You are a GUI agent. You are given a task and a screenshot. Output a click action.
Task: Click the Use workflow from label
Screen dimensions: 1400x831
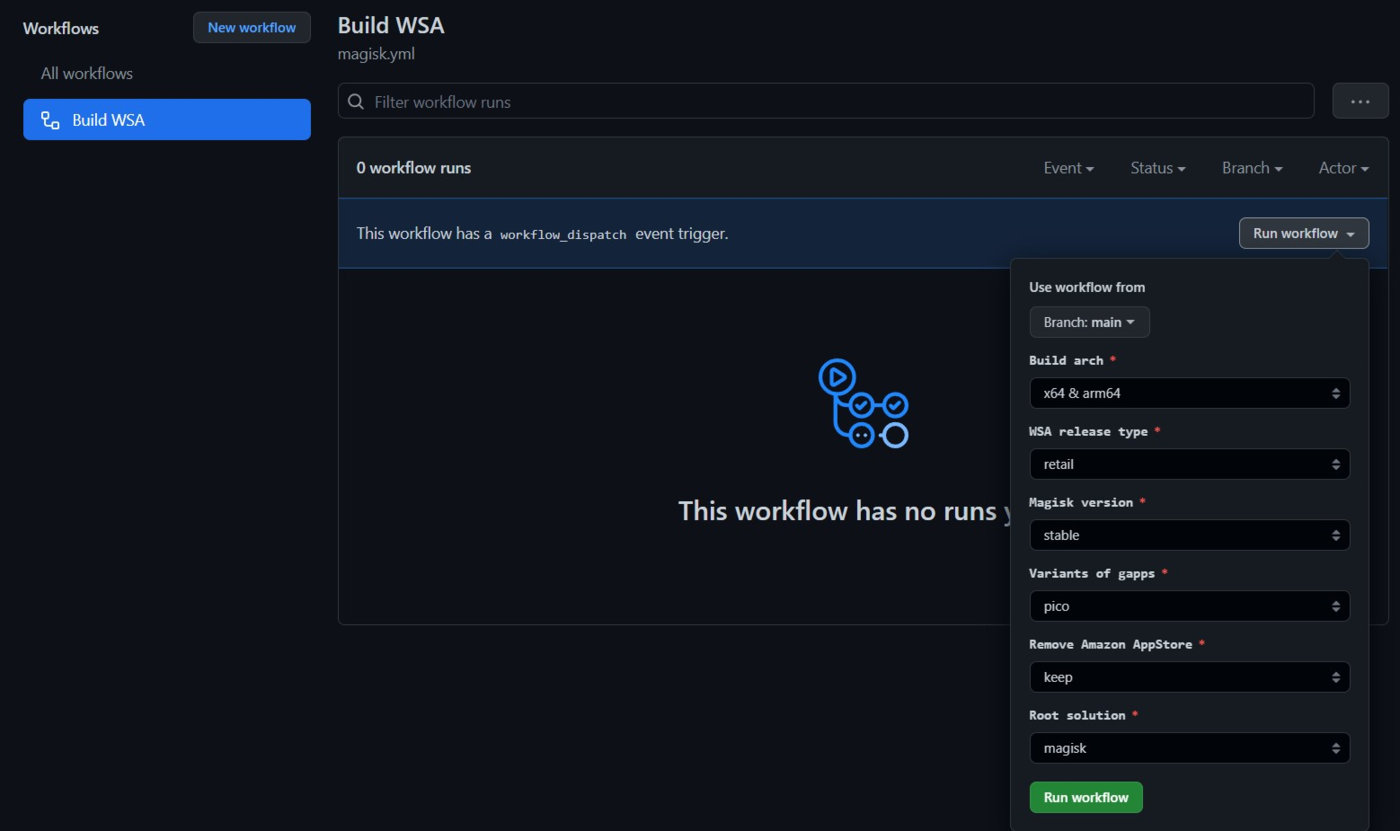(x=1087, y=287)
